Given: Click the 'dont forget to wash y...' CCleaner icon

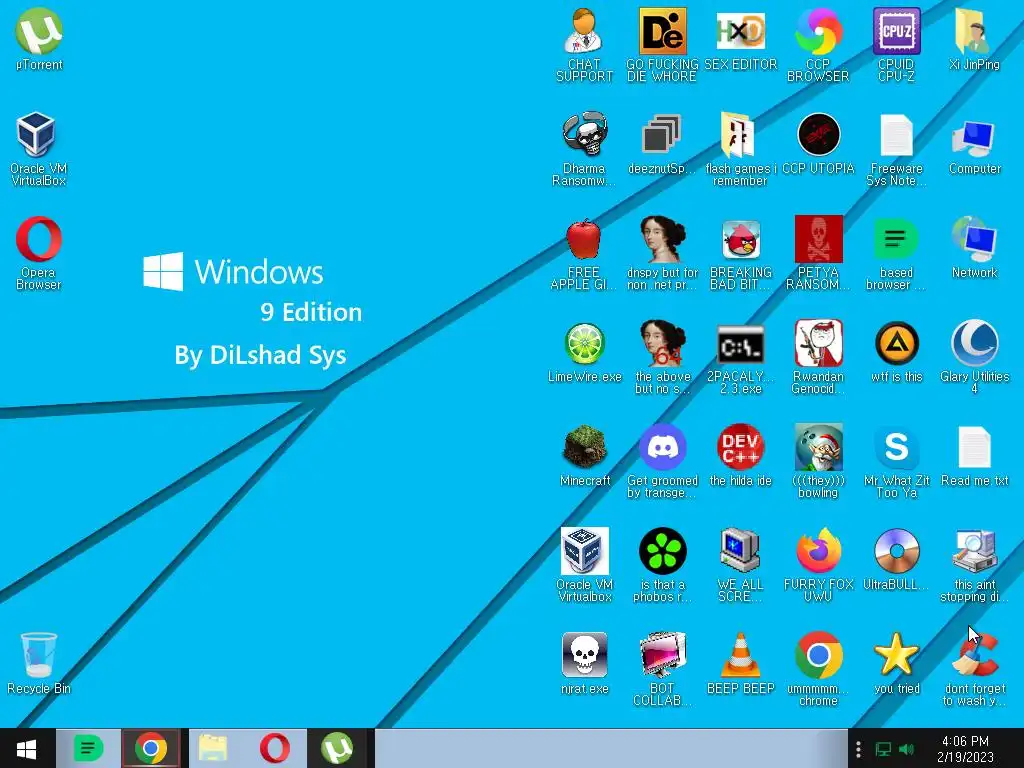Looking at the screenshot, I should (974, 655).
